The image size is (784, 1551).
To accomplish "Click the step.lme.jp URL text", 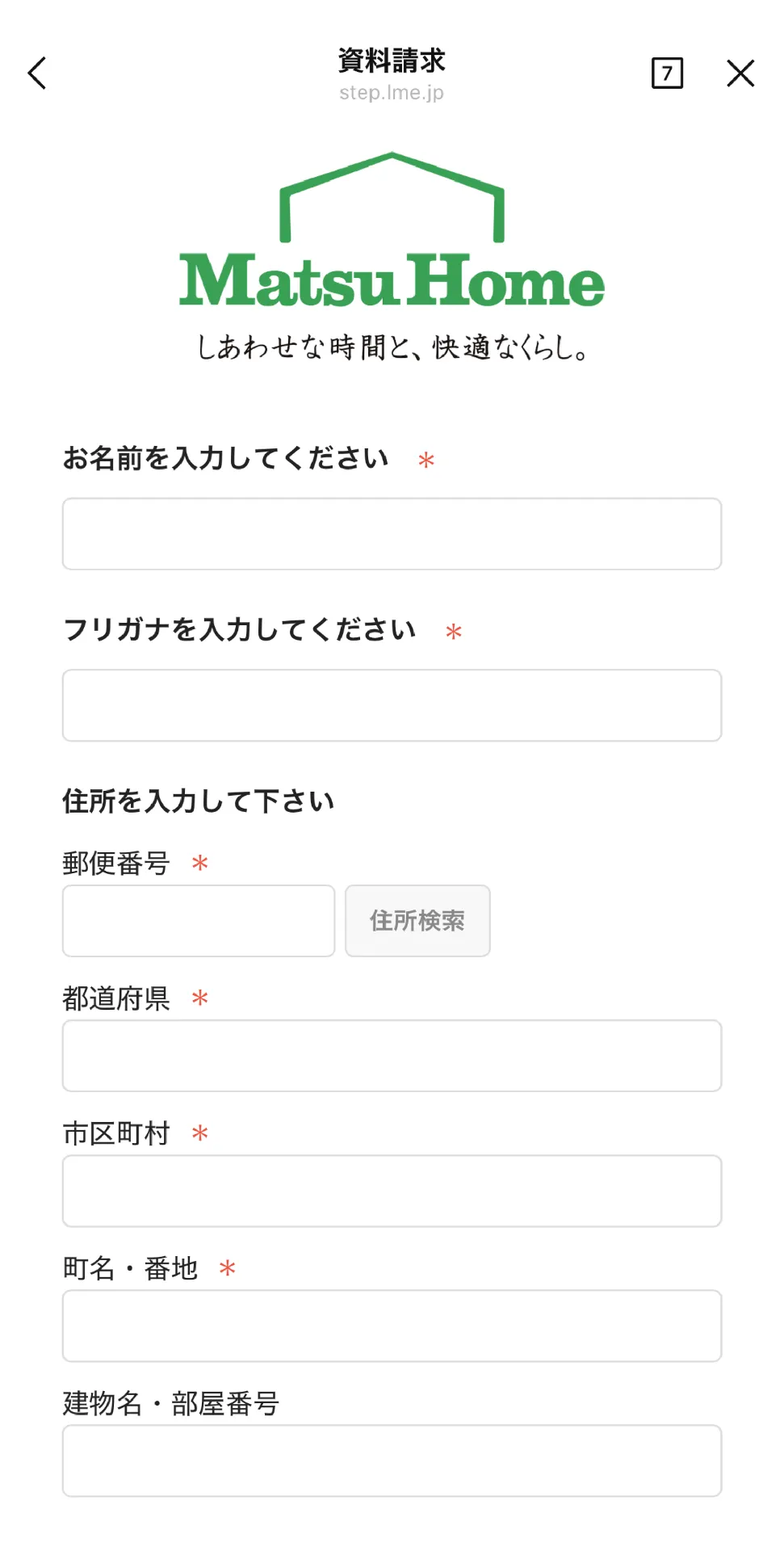I will pos(392,93).
